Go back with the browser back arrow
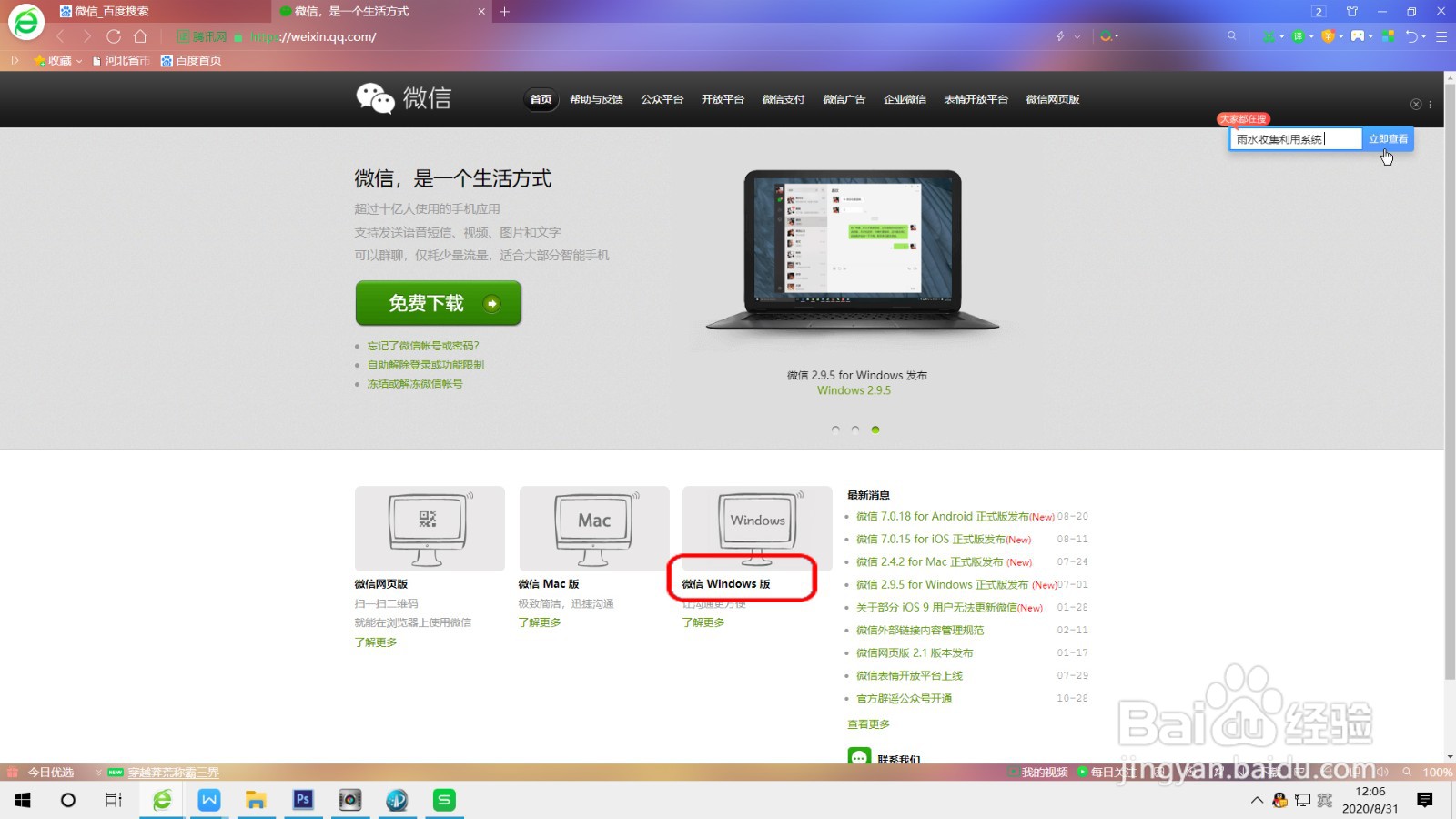The height and width of the screenshot is (819, 1456). pyautogui.click(x=60, y=36)
